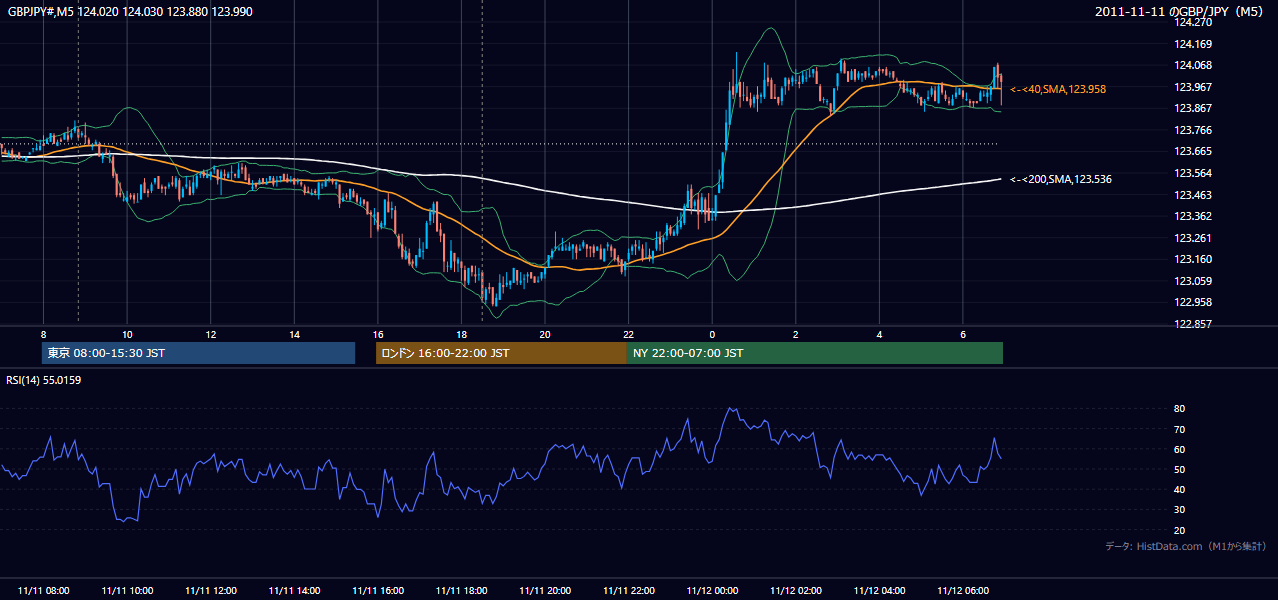Viewport: 1278px width, 600px height.
Task: Click the 11/11 10:00 time axis label
Action: pos(127,591)
